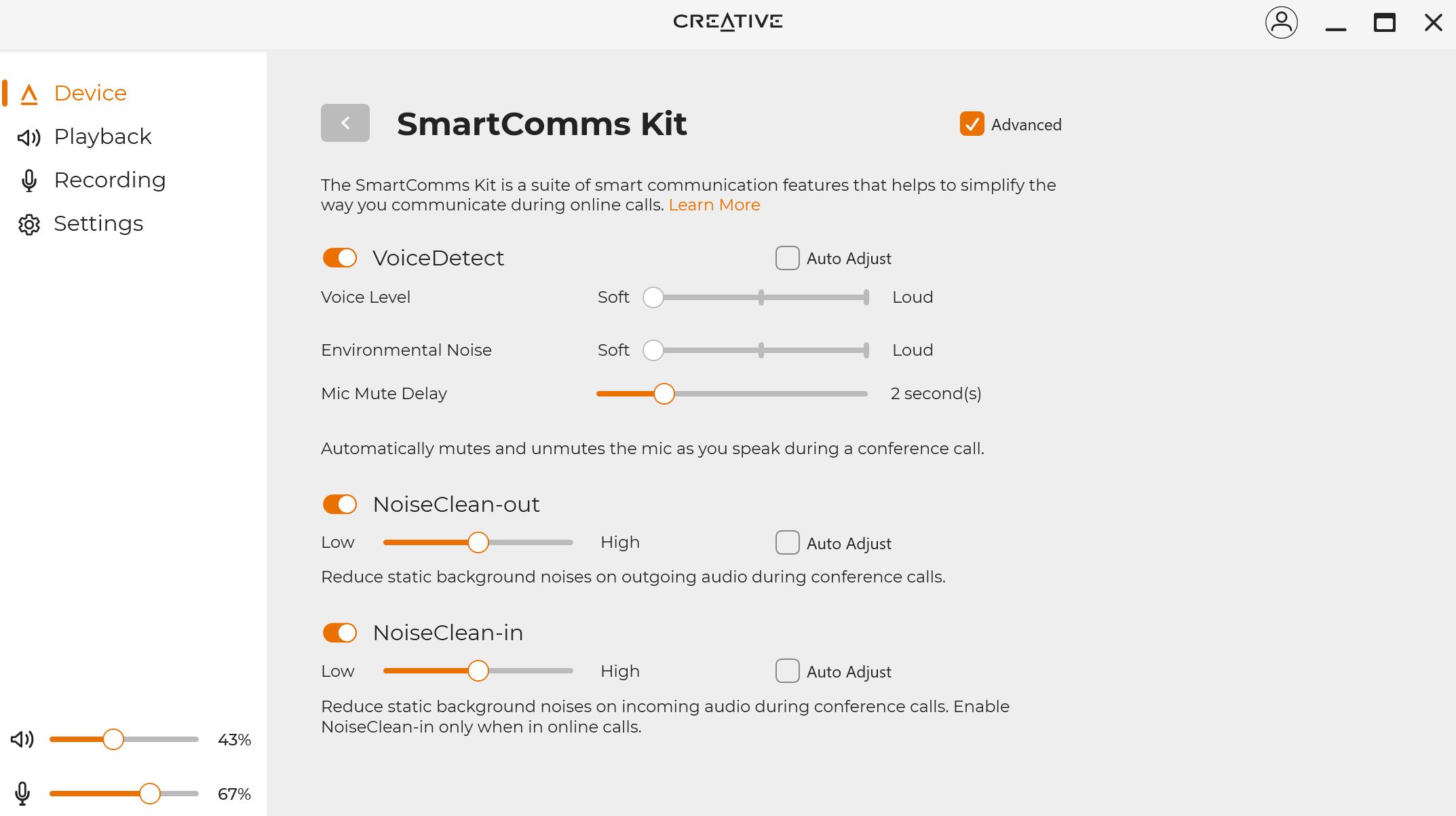
Task: Click the Mic Mute Delay slider handle
Action: pyautogui.click(x=664, y=394)
